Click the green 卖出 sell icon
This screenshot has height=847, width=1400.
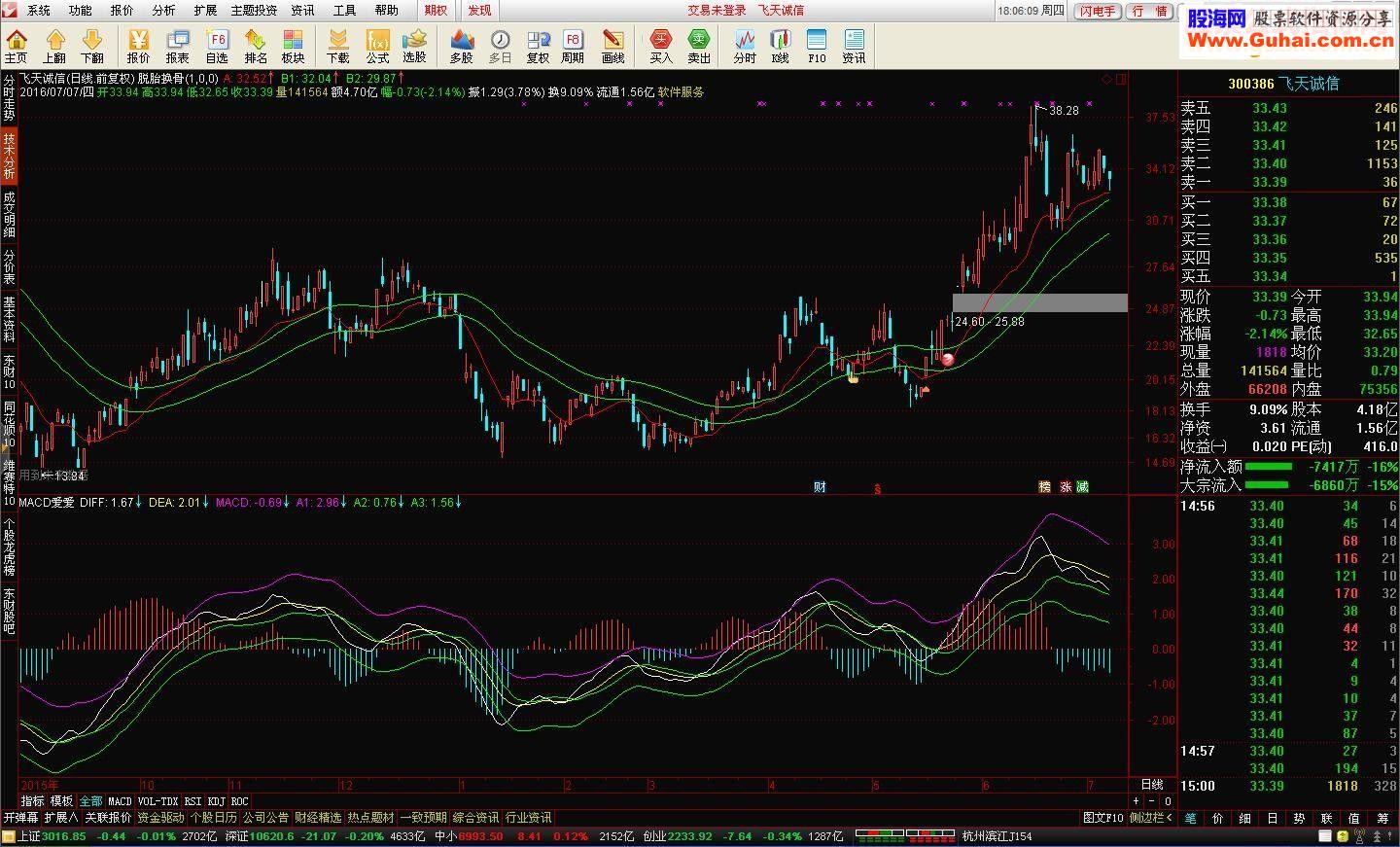coord(699,46)
